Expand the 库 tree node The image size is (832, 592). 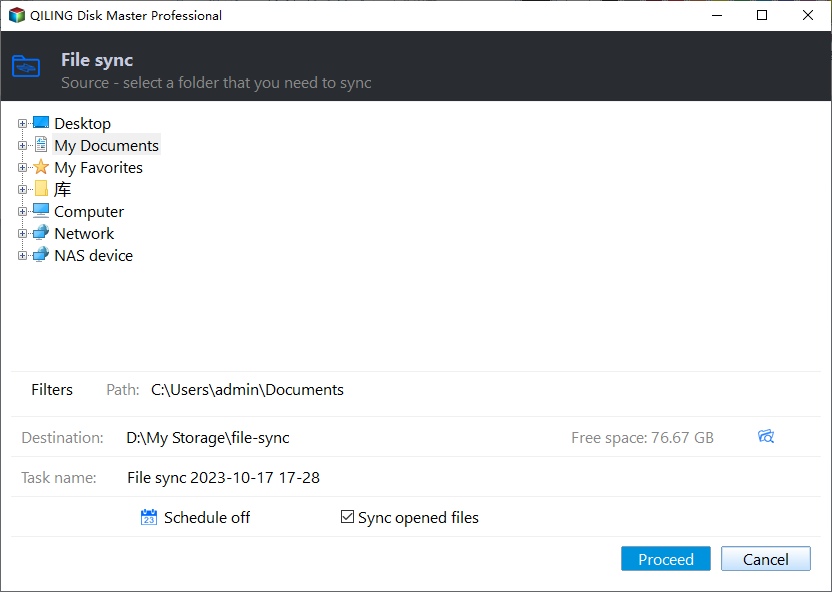[x=22, y=189]
